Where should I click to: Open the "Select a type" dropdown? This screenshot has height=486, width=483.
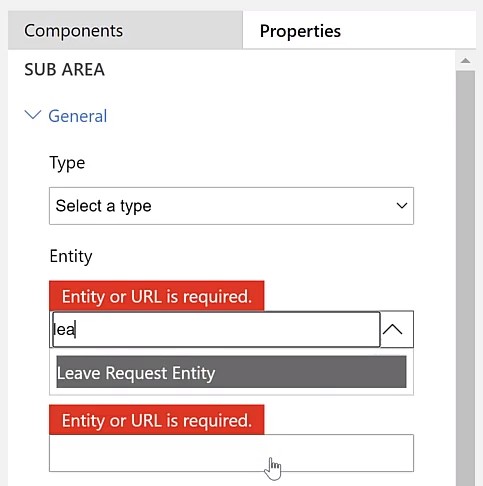click(x=231, y=206)
